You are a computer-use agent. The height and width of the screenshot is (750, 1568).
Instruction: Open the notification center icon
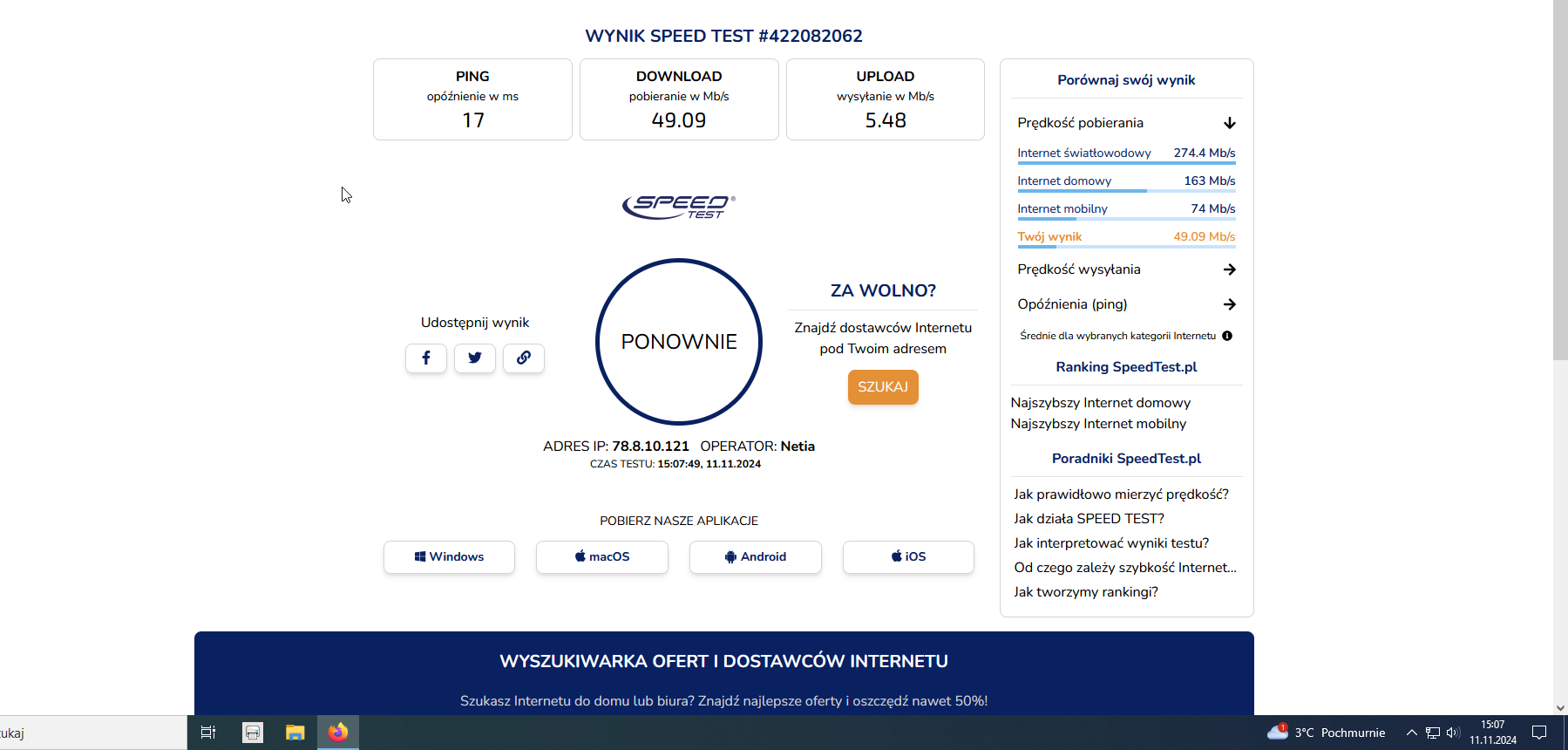tap(1539, 733)
